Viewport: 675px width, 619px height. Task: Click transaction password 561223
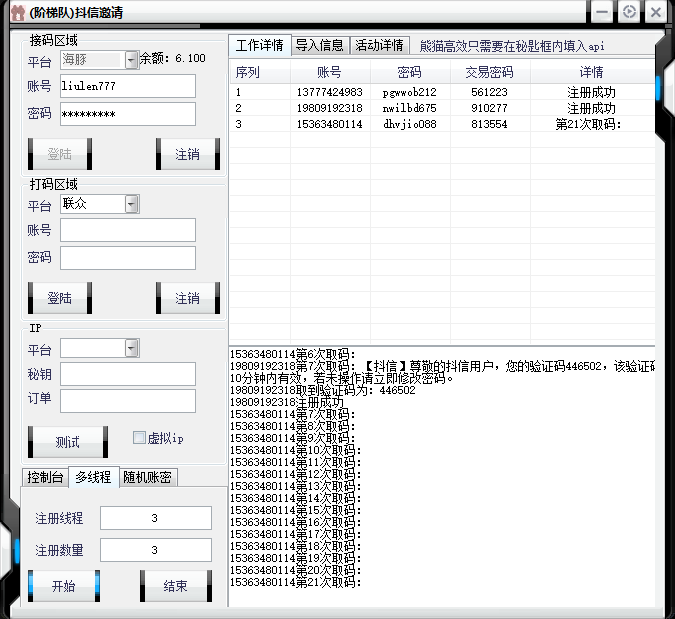489,92
